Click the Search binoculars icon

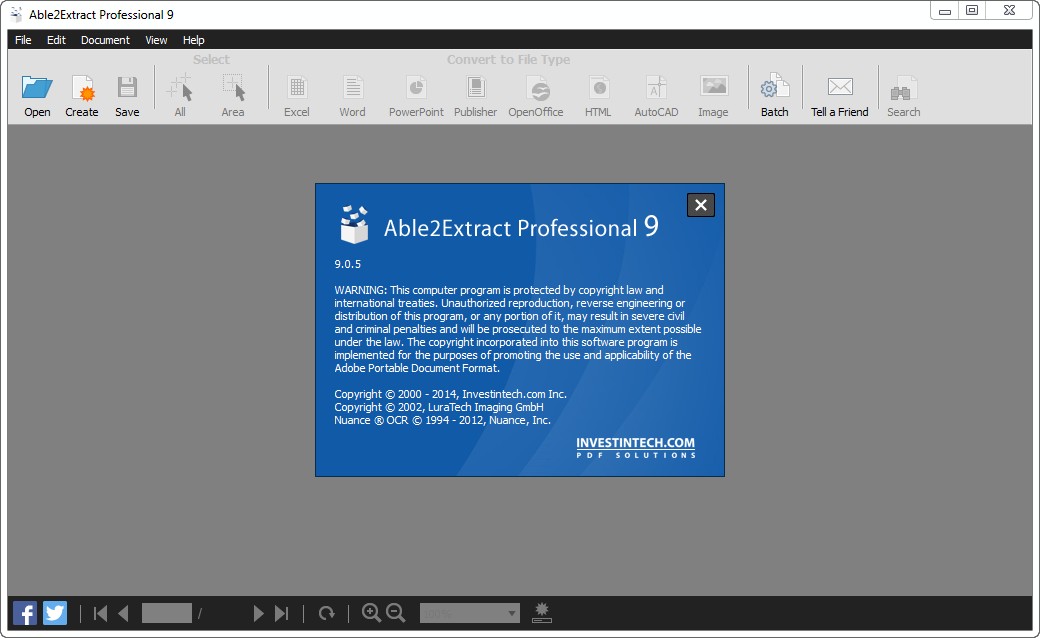[x=903, y=88]
